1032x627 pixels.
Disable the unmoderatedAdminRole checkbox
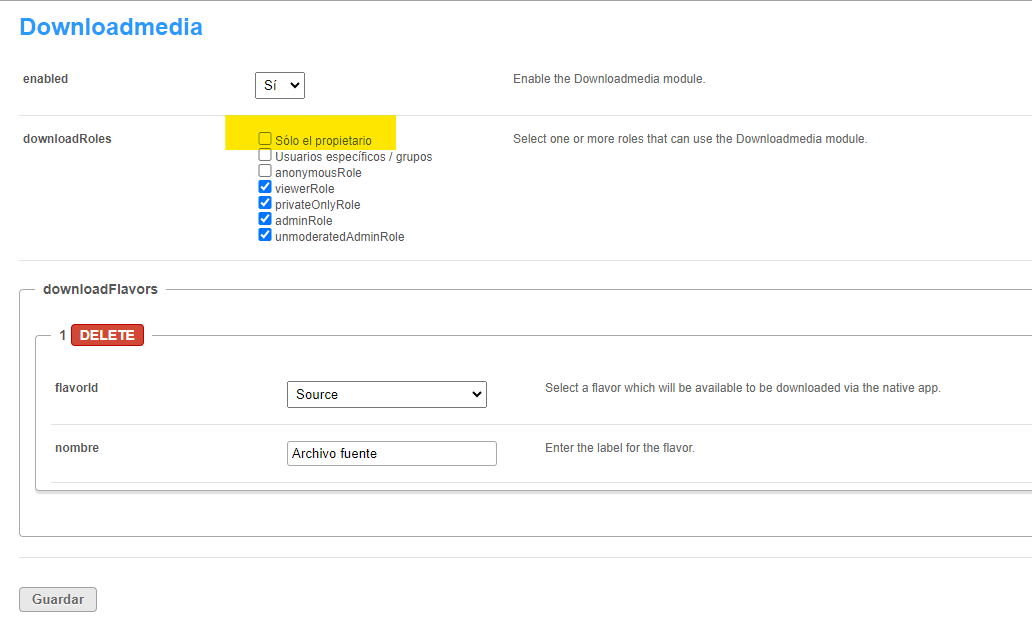[x=265, y=235]
